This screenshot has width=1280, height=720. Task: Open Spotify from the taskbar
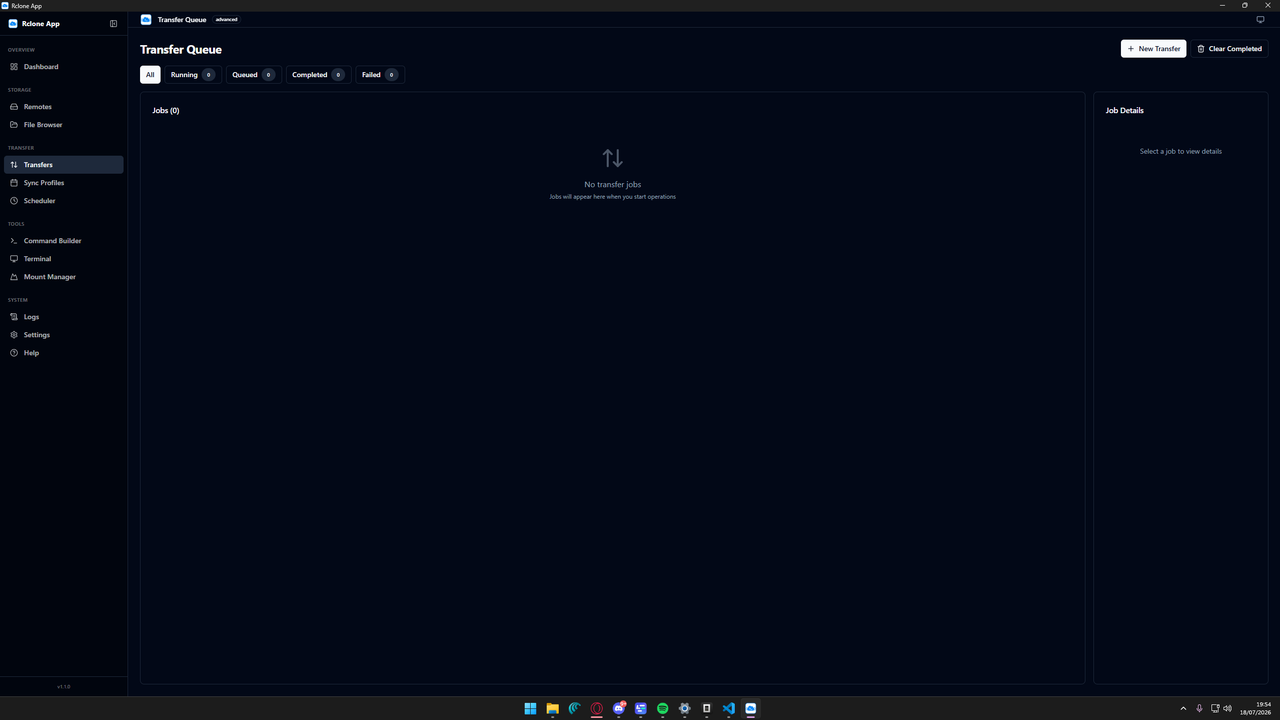point(662,708)
